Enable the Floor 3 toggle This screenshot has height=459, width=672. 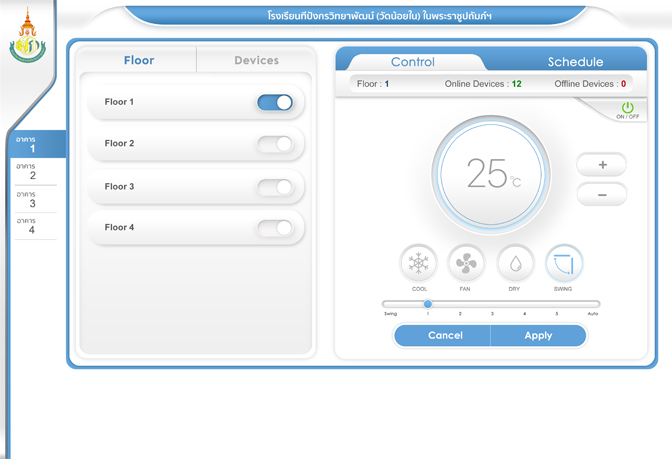[275, 187]
